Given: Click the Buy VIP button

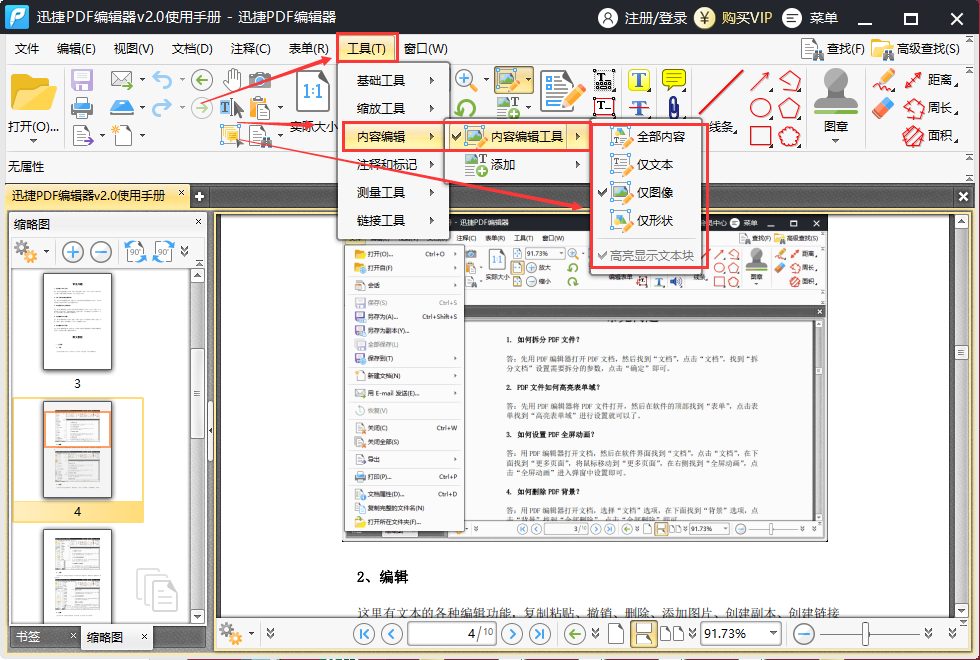Looking at the screenshot, I should [x=734, y=18].
